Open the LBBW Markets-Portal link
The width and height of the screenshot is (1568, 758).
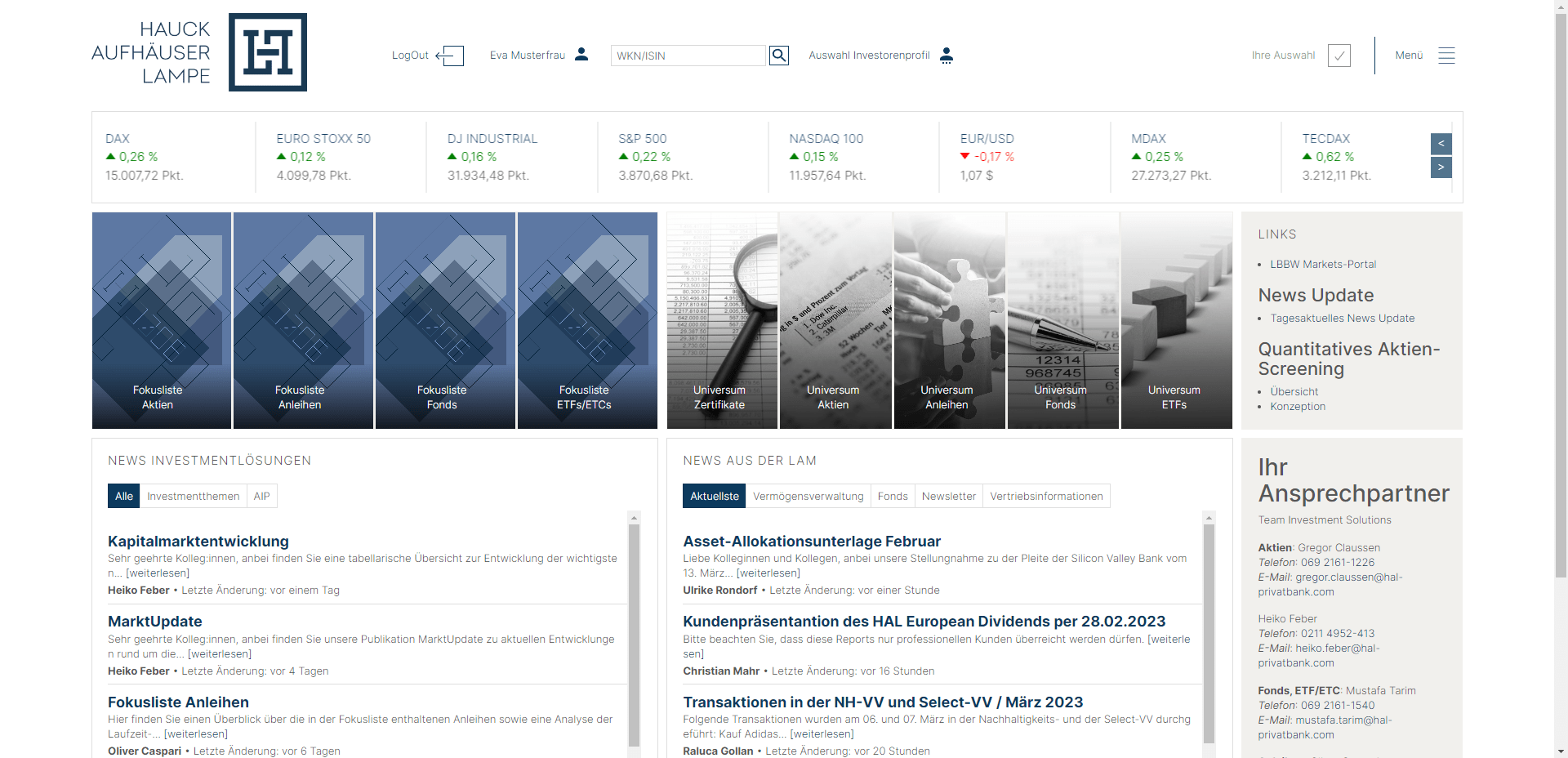point(1323,265)
